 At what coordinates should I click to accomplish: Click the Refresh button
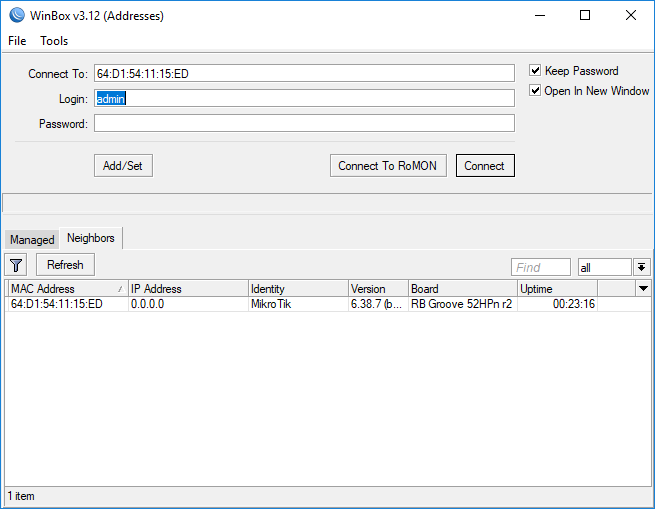[65, 265]
